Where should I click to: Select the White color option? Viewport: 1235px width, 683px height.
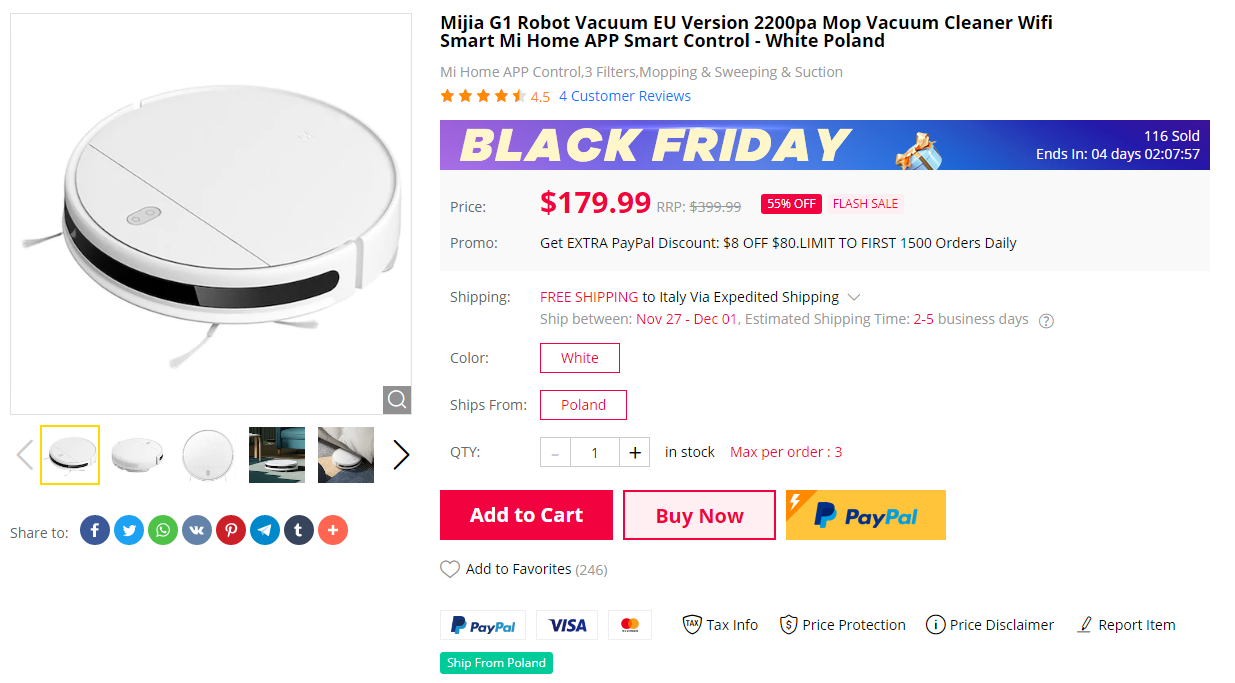click(x=579, y=358)
